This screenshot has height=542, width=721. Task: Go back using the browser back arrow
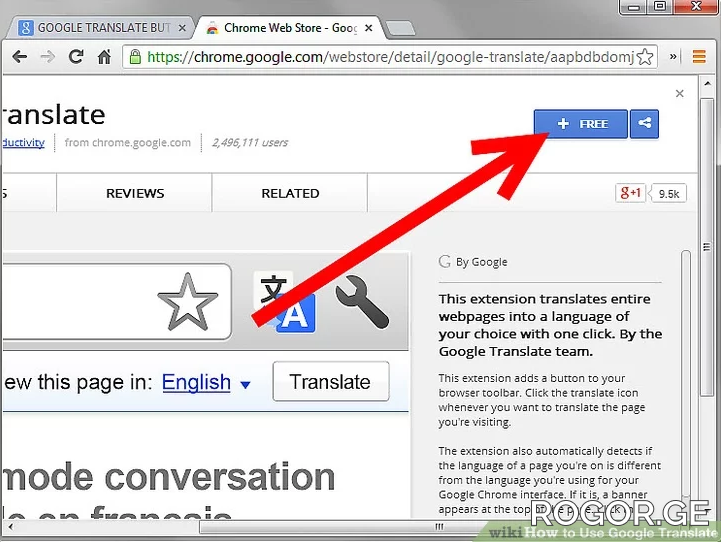pyautogui.click(x=19, y=57)
